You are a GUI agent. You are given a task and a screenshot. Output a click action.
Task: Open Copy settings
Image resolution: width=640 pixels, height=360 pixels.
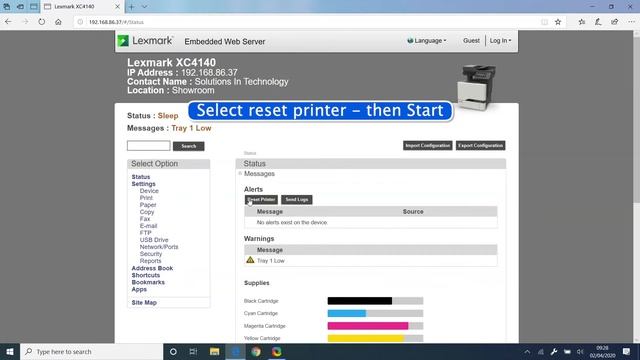[147, 212]
